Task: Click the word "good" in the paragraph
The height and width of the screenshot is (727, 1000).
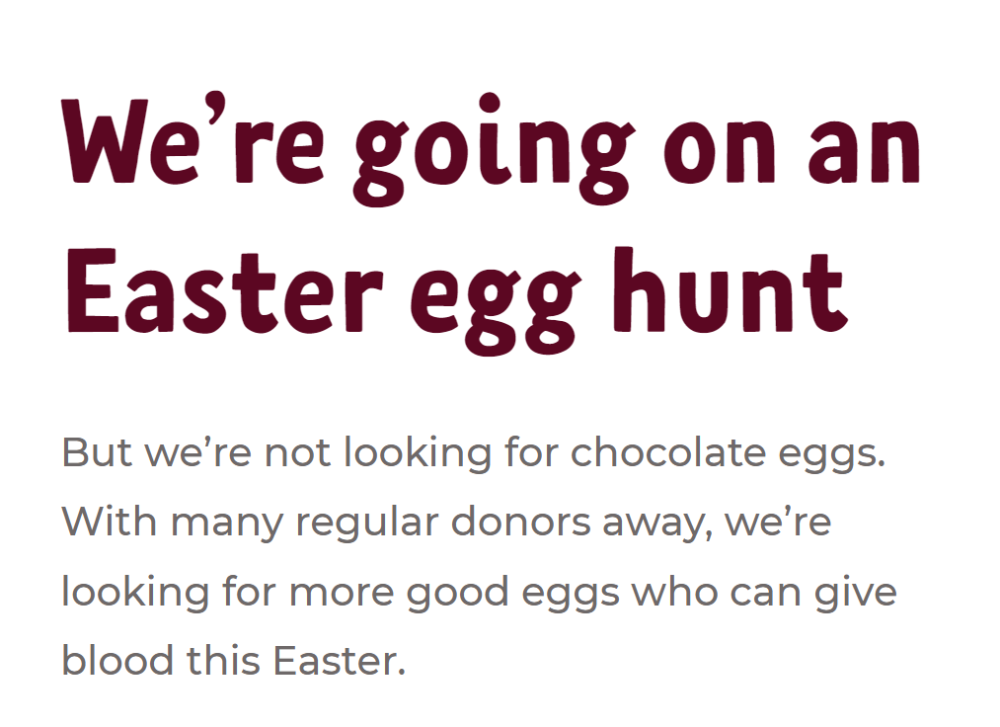Action: 457,594
